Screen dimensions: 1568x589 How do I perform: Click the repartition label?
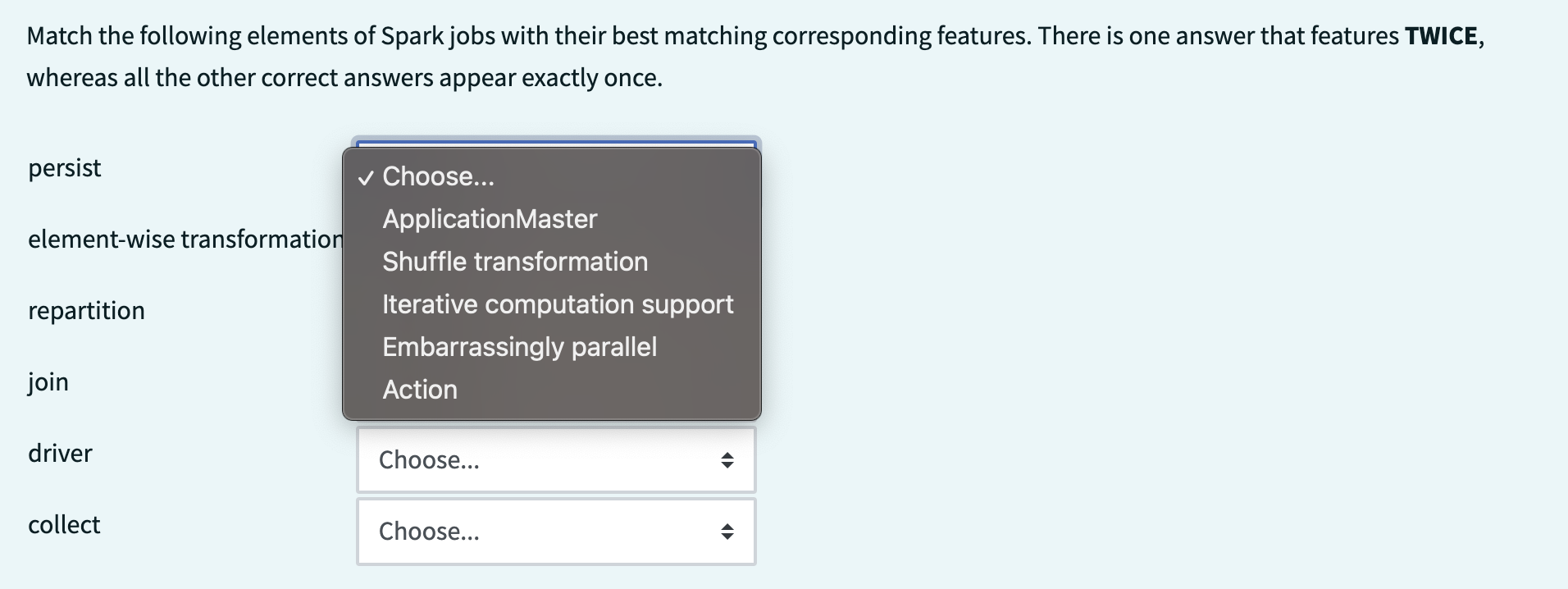[x=86, y=310]
